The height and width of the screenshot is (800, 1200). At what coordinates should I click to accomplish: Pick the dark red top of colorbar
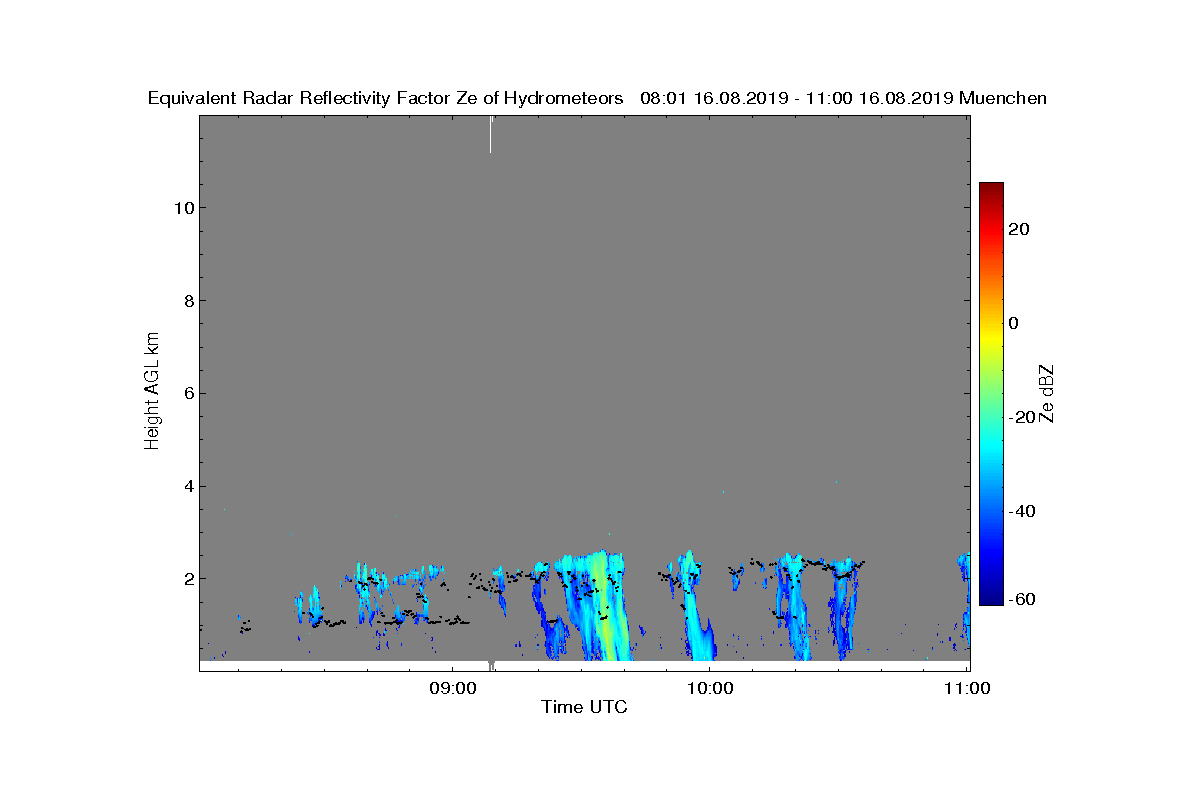[991, 187]
